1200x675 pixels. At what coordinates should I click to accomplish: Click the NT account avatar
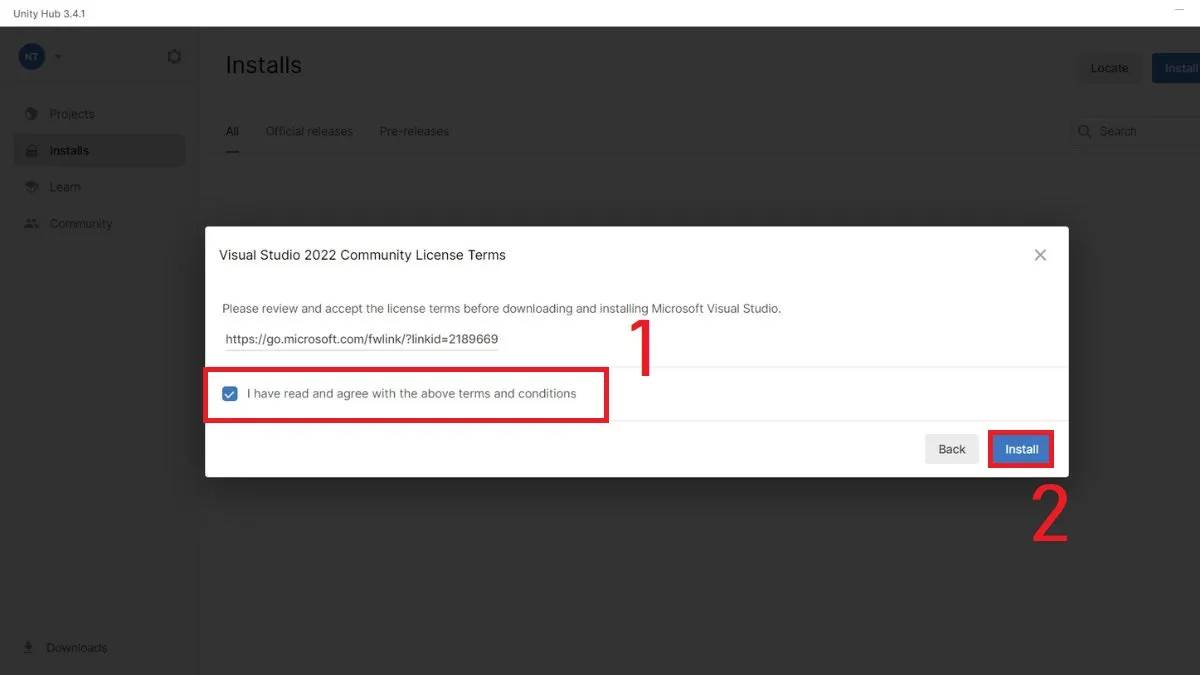coord(31,57)
